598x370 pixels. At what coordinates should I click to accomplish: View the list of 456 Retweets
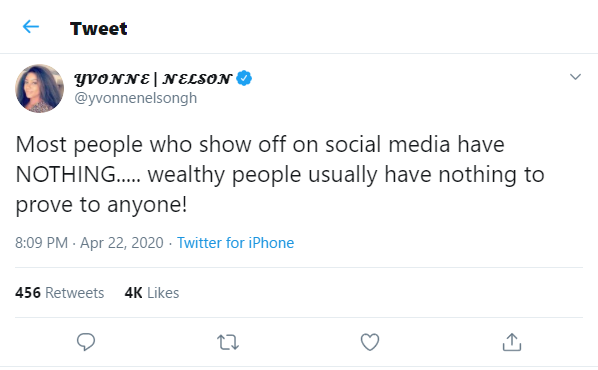click(59, 293)
